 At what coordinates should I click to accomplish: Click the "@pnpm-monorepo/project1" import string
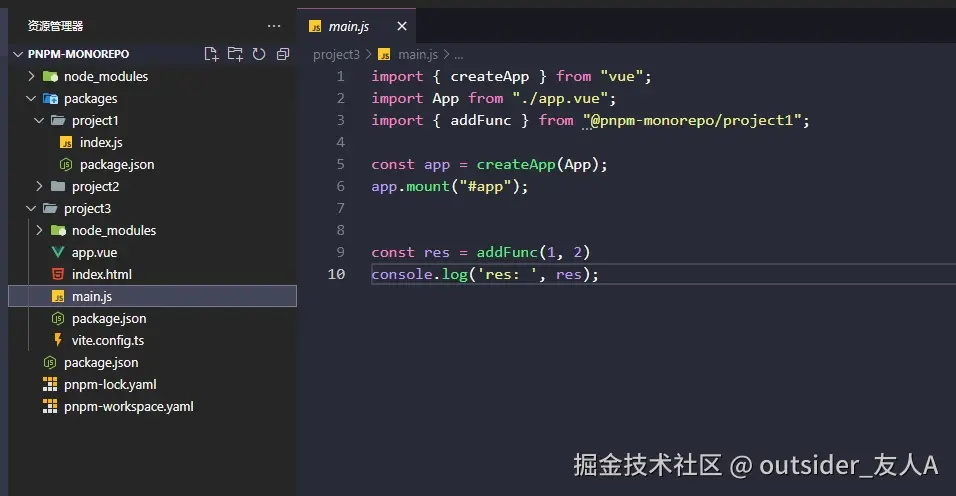[692, 120]
